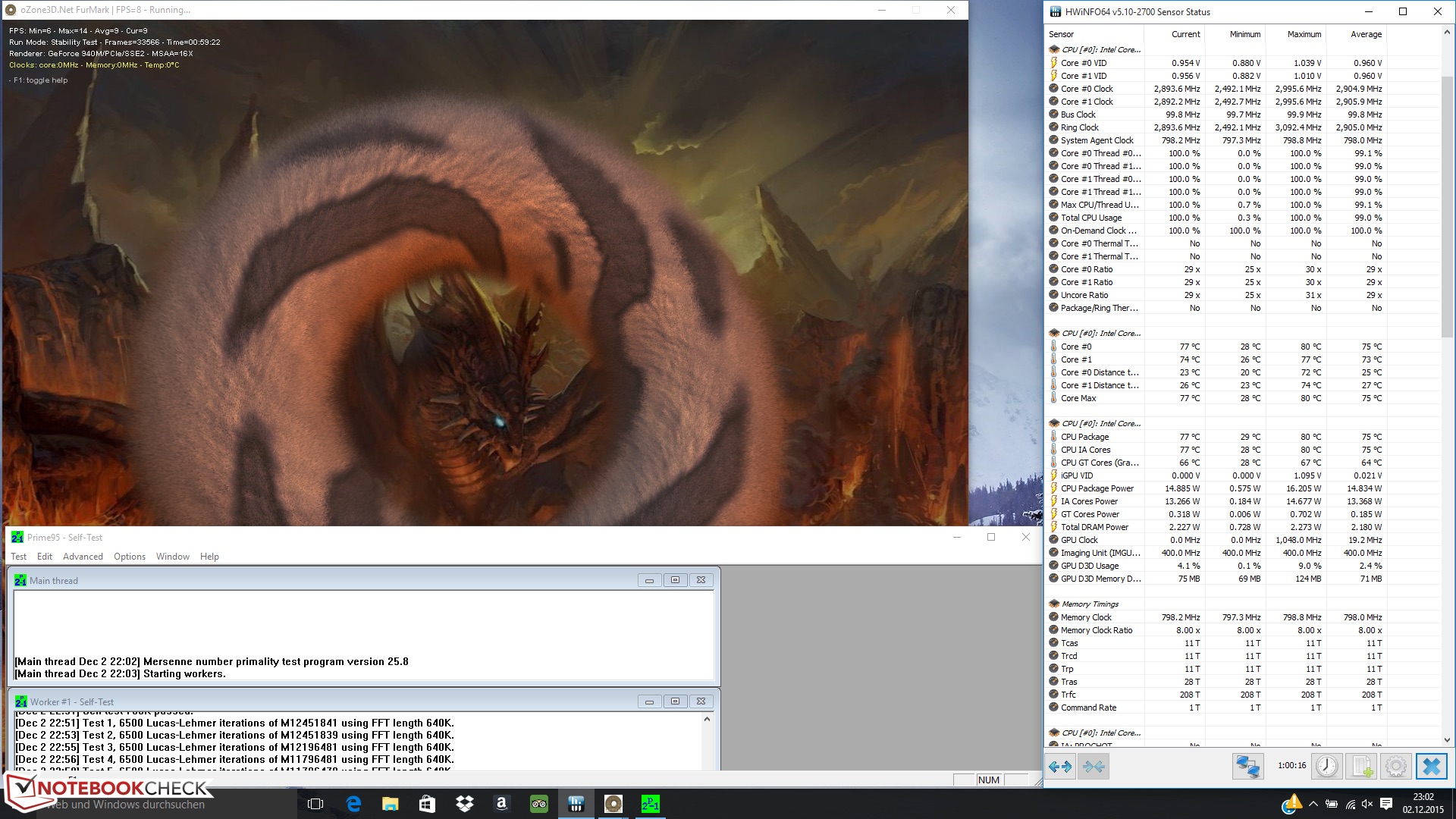Open Task View on the taskbar
This screenshot has width=1456, height=819.
pos(315,804)
